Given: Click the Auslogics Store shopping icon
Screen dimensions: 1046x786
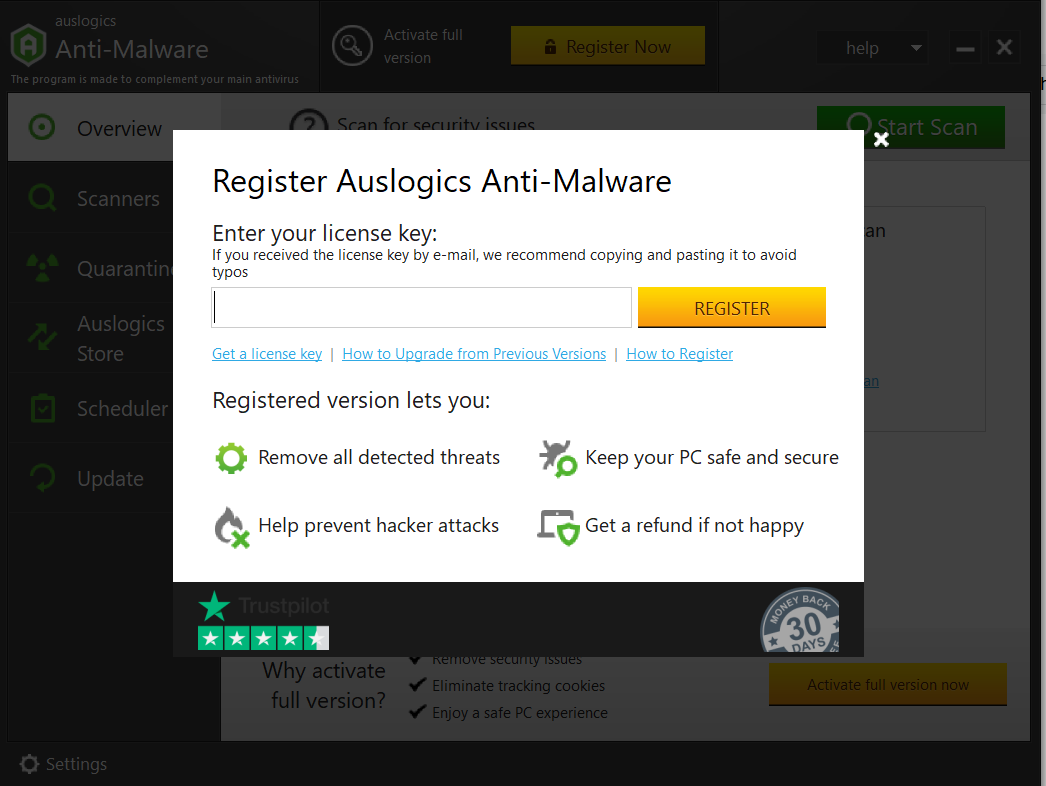Looking at the screenshot, I should pos(42,337).
